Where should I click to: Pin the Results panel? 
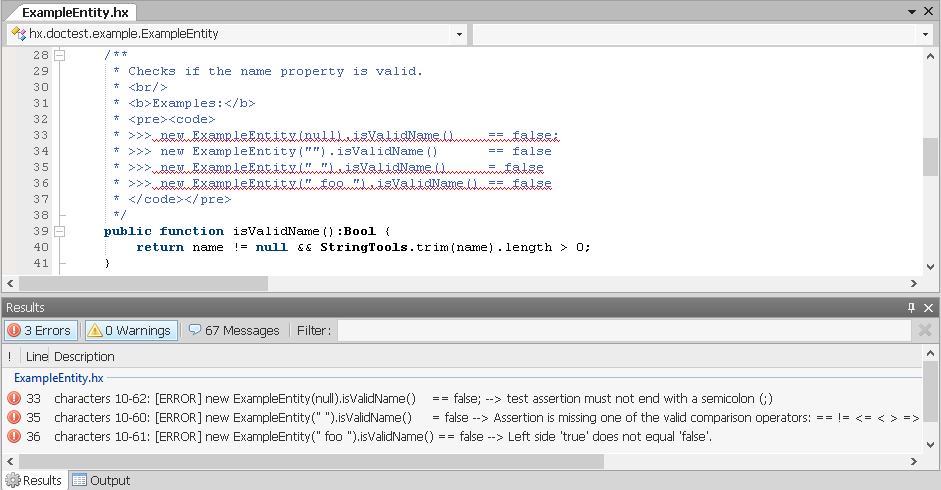tap(911, 307)
